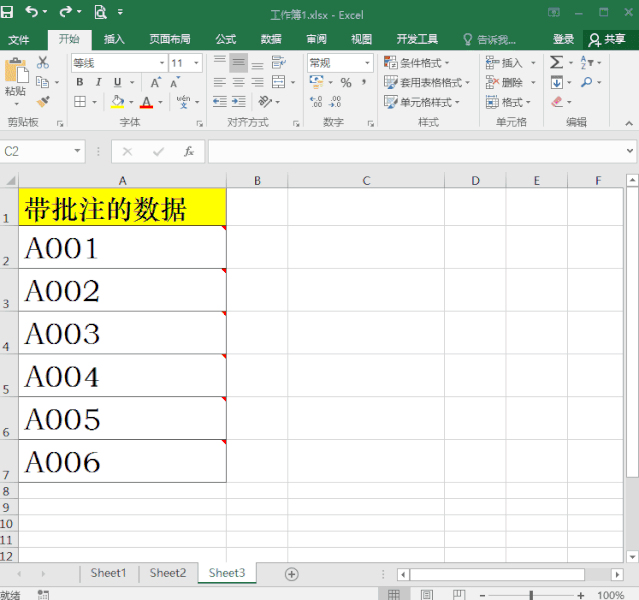This screenshot has height=600, width=639.
Task: Switch to the 插入 Insert ribbon tab
Action: tap(114, 39)
